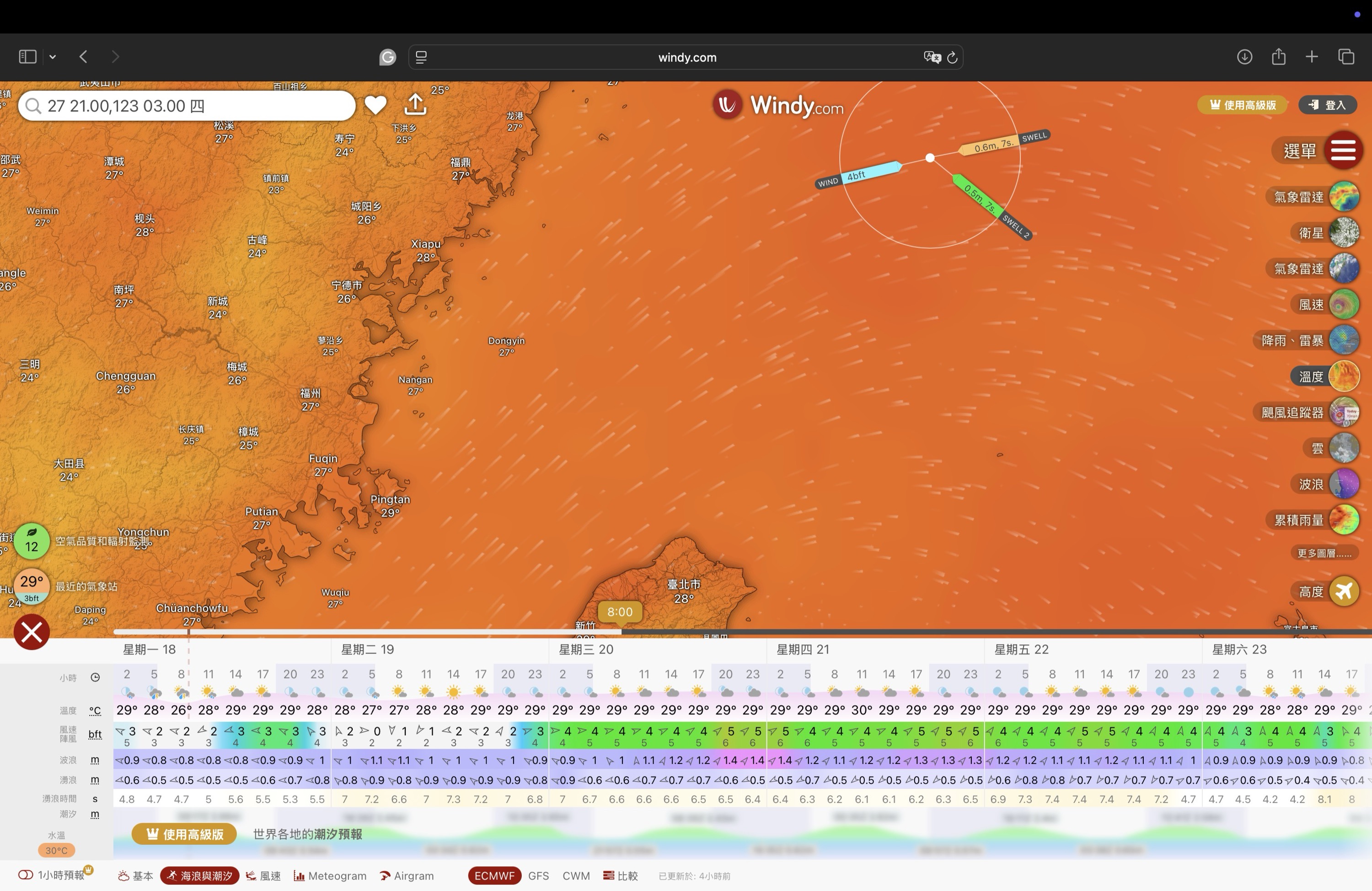1372x891 pixels.
Task: Switch forecast model to GFS
Action: pos(538,875)
